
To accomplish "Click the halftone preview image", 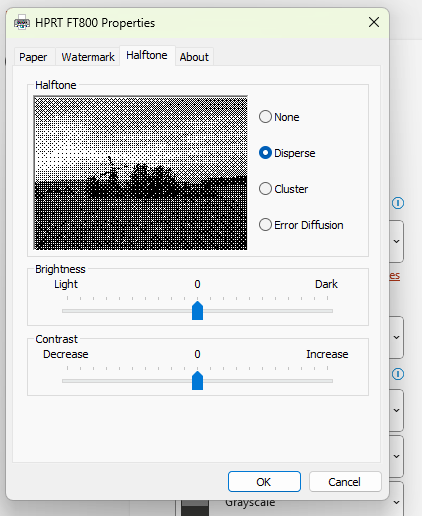I will click(x=140, y=173).
